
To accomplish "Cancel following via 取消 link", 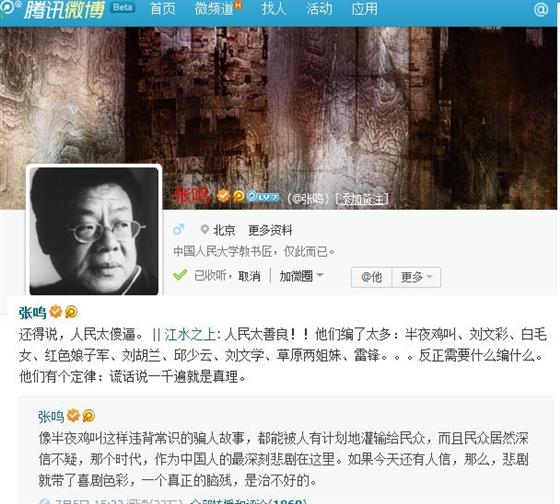I will (249, 276).
